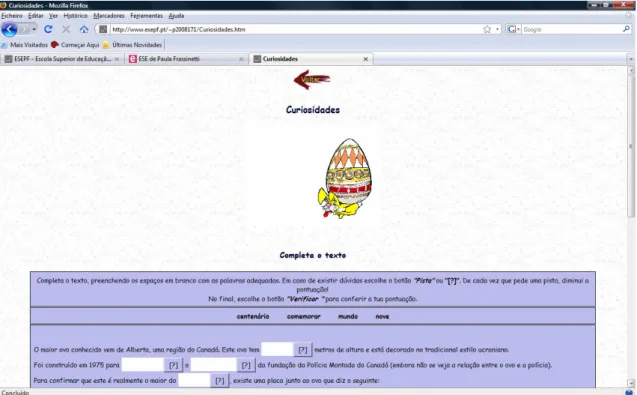Screen dimensions: 637x395
Task: Click the browser Back arrow button
Action: click(x=9, y=30)
